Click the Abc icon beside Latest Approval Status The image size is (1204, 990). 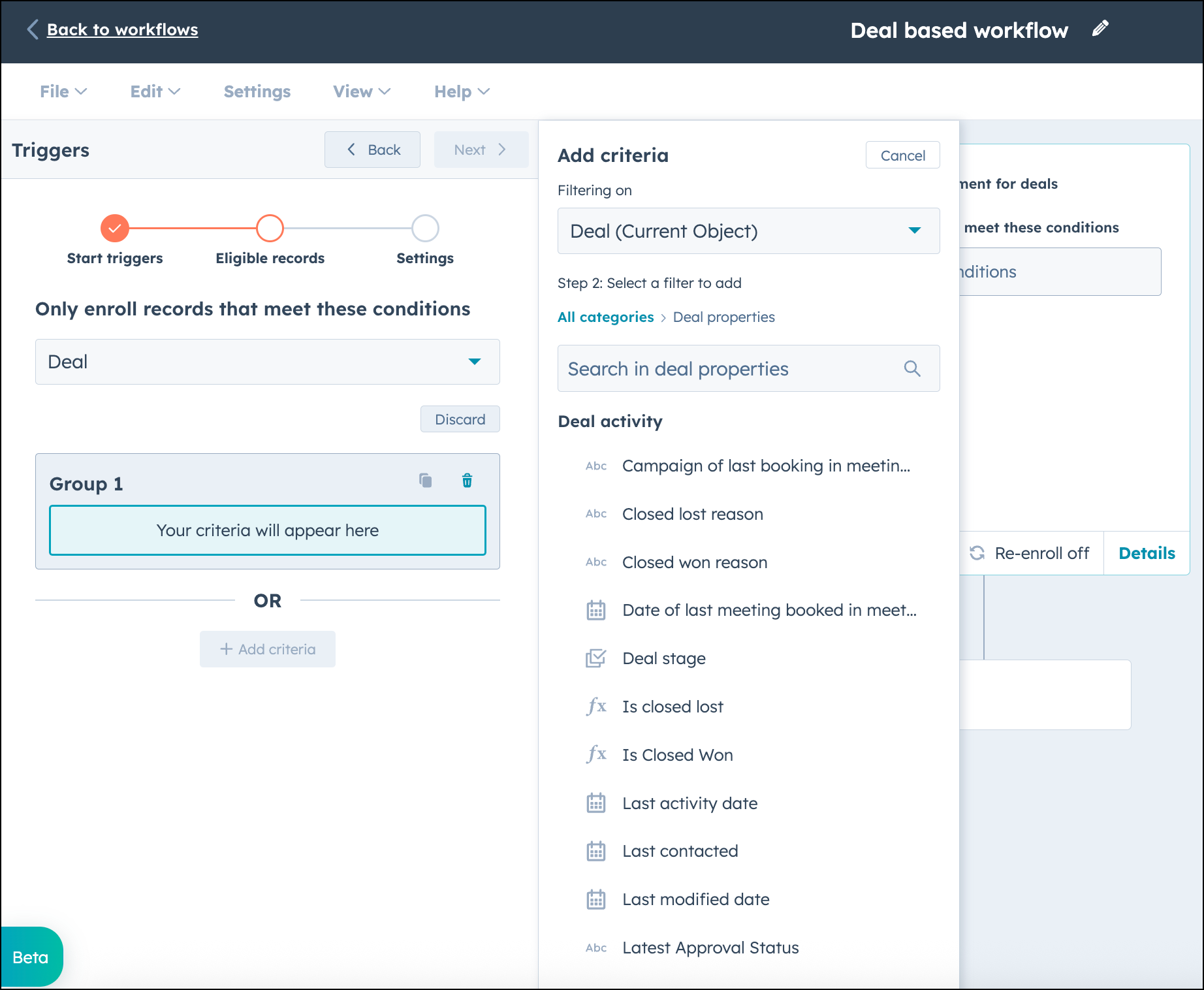(596, 948)
